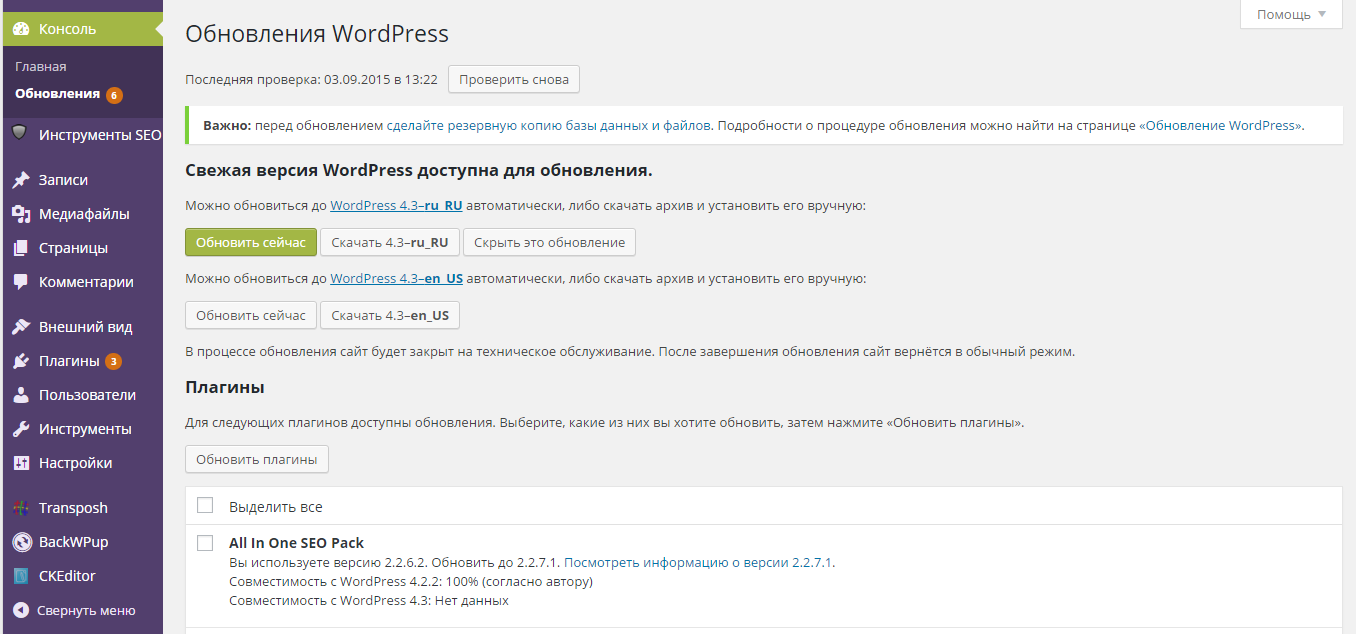Image resolution: width=1356 pixels, height=634 pixels.
Task: Open the Главная submenu item
Action: (x=41, y=66)
